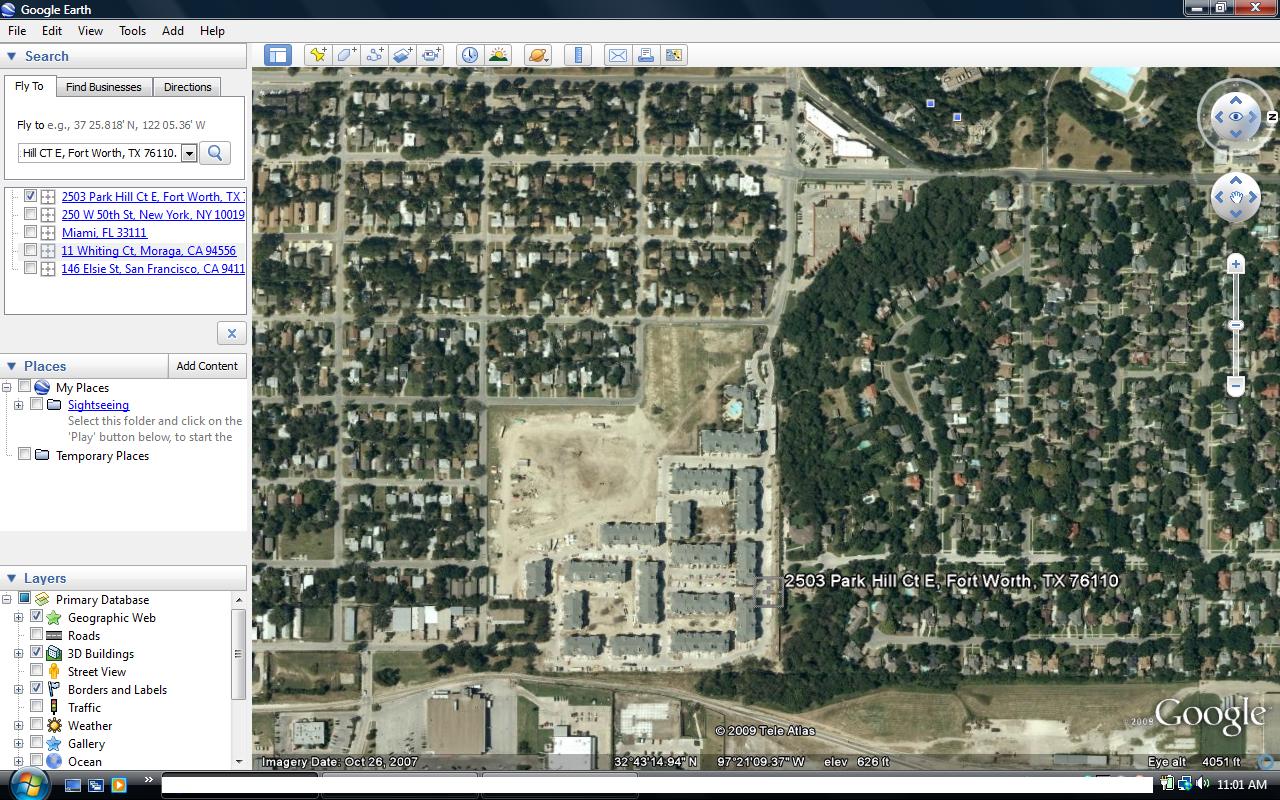Open the File menu

(17, 31)
